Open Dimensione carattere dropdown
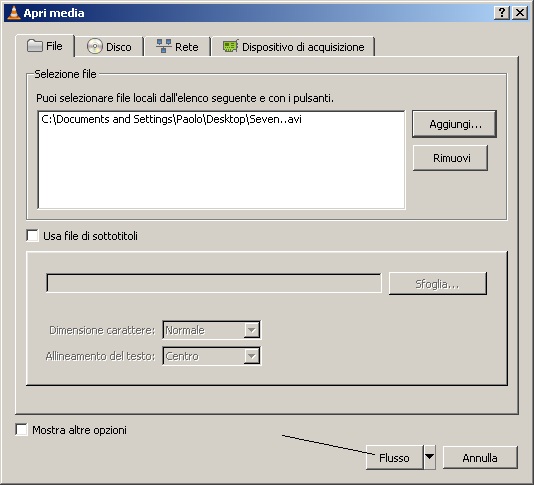534x485 pixels. [252, 330]
